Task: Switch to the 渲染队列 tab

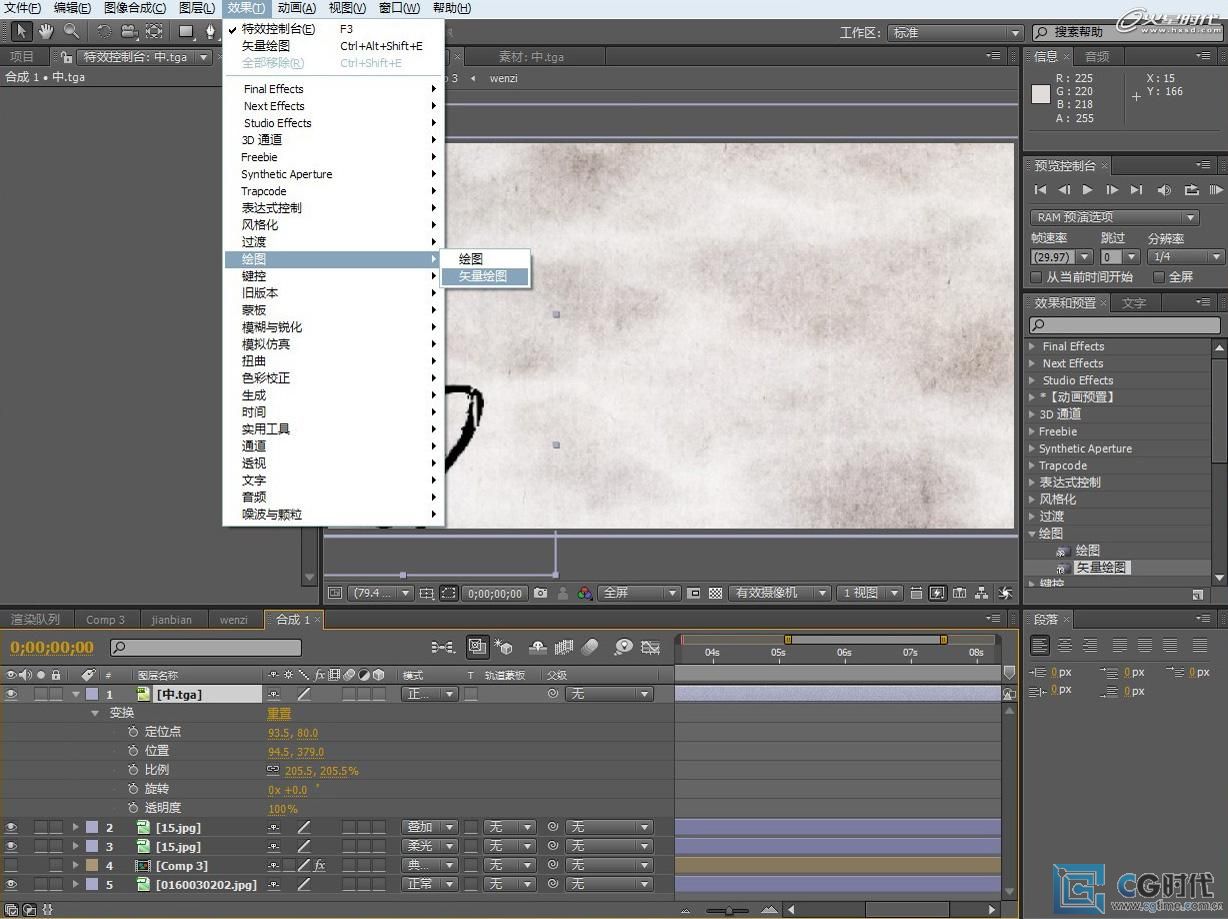Action: [x=35, y=619]
